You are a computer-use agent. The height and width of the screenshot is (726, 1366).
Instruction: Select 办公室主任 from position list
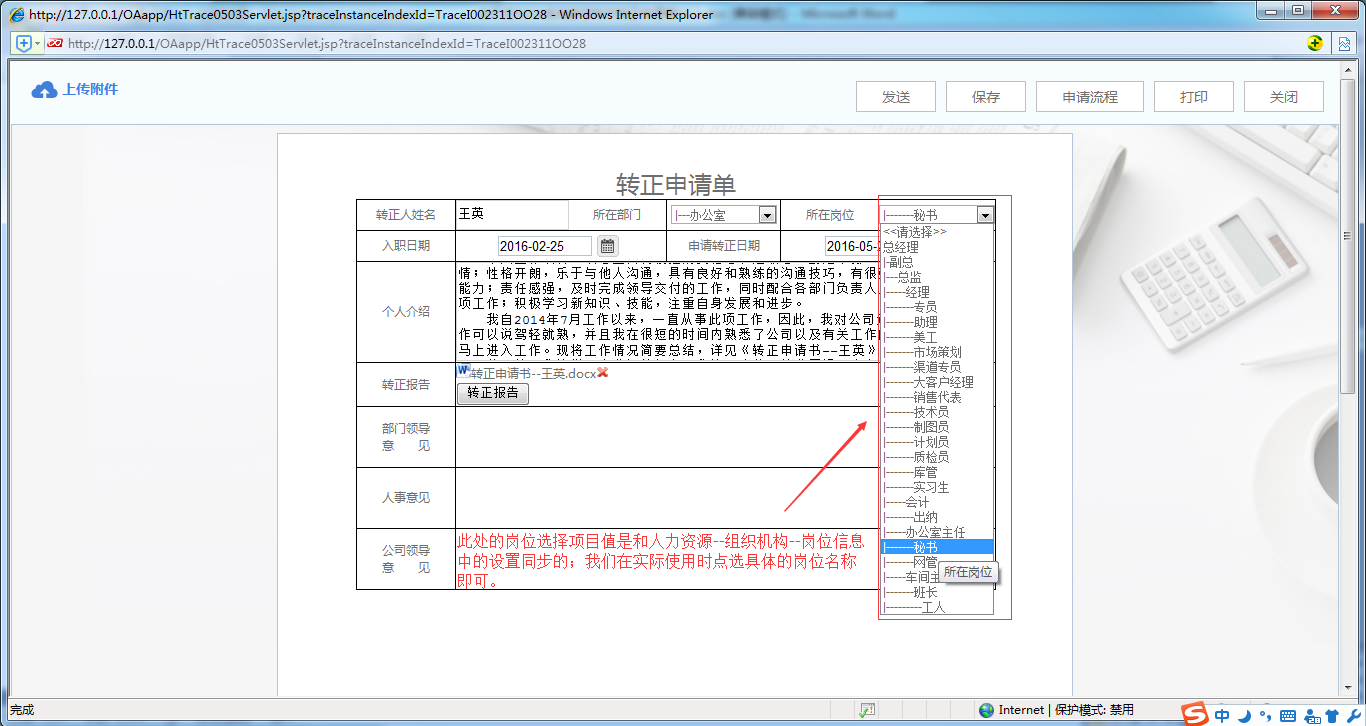pyautogui.click(x=934, y=532)
